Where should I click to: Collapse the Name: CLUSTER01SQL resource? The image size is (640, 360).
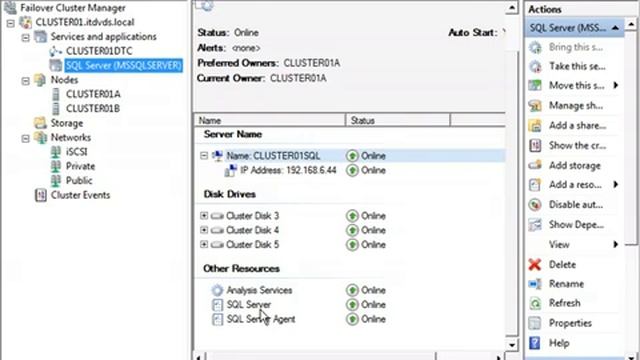[x=204, y=156]
